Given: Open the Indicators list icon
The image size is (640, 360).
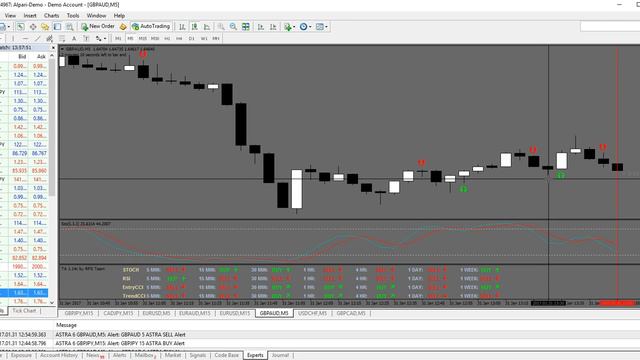Looking at the screenshot, I should point(288,27).
